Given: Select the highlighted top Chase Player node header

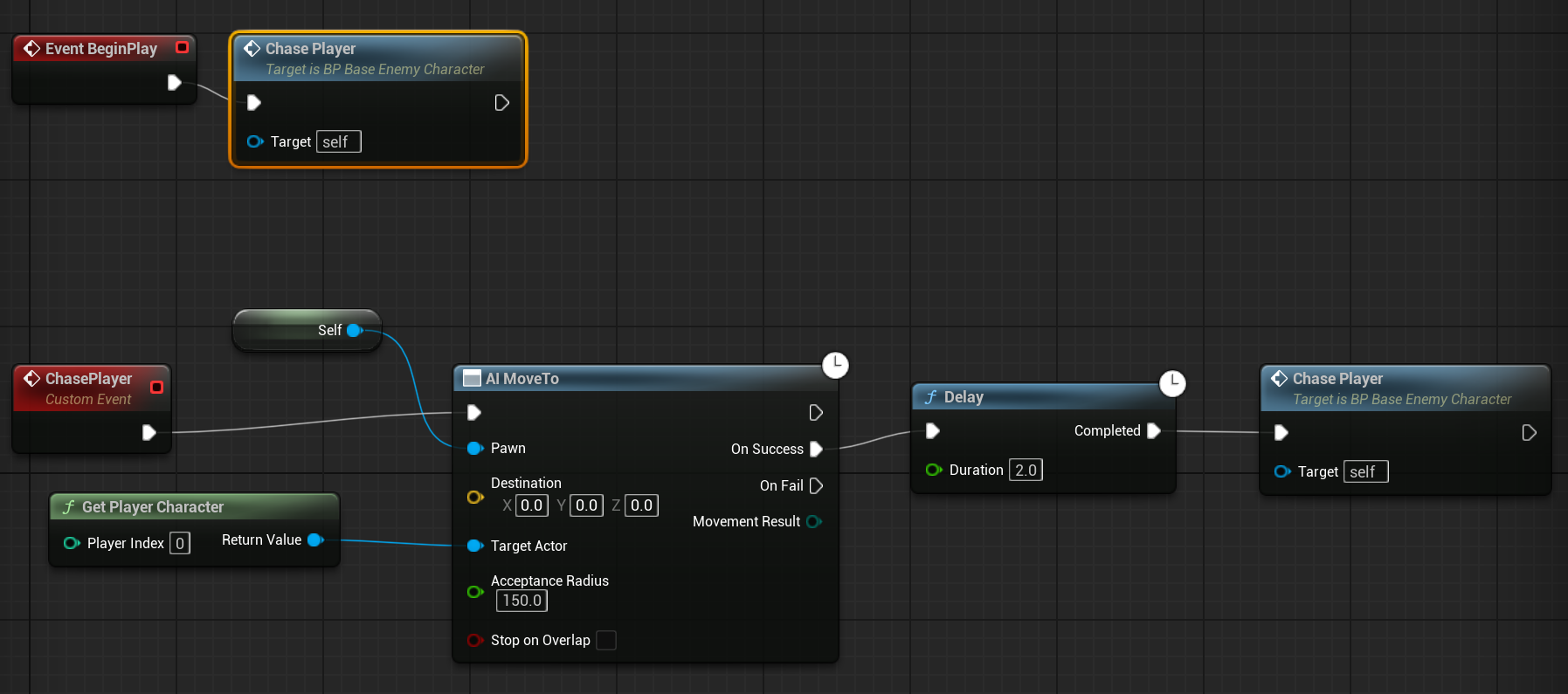Looking at the screenshot, I should coord(377,58).
